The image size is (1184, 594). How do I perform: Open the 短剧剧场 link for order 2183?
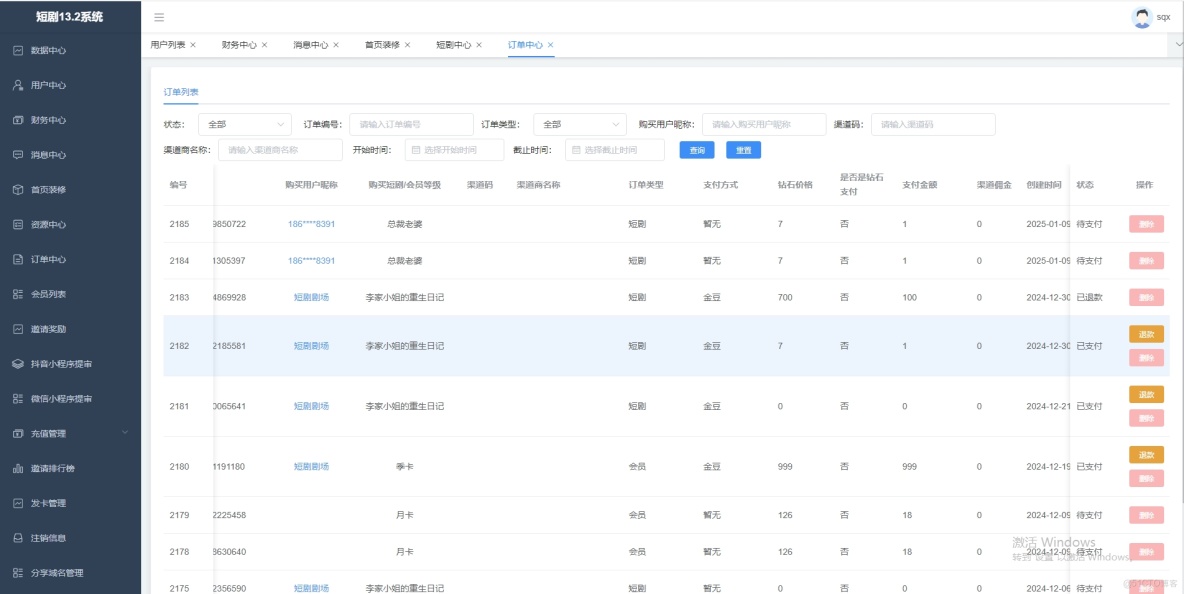click(311, 297)
